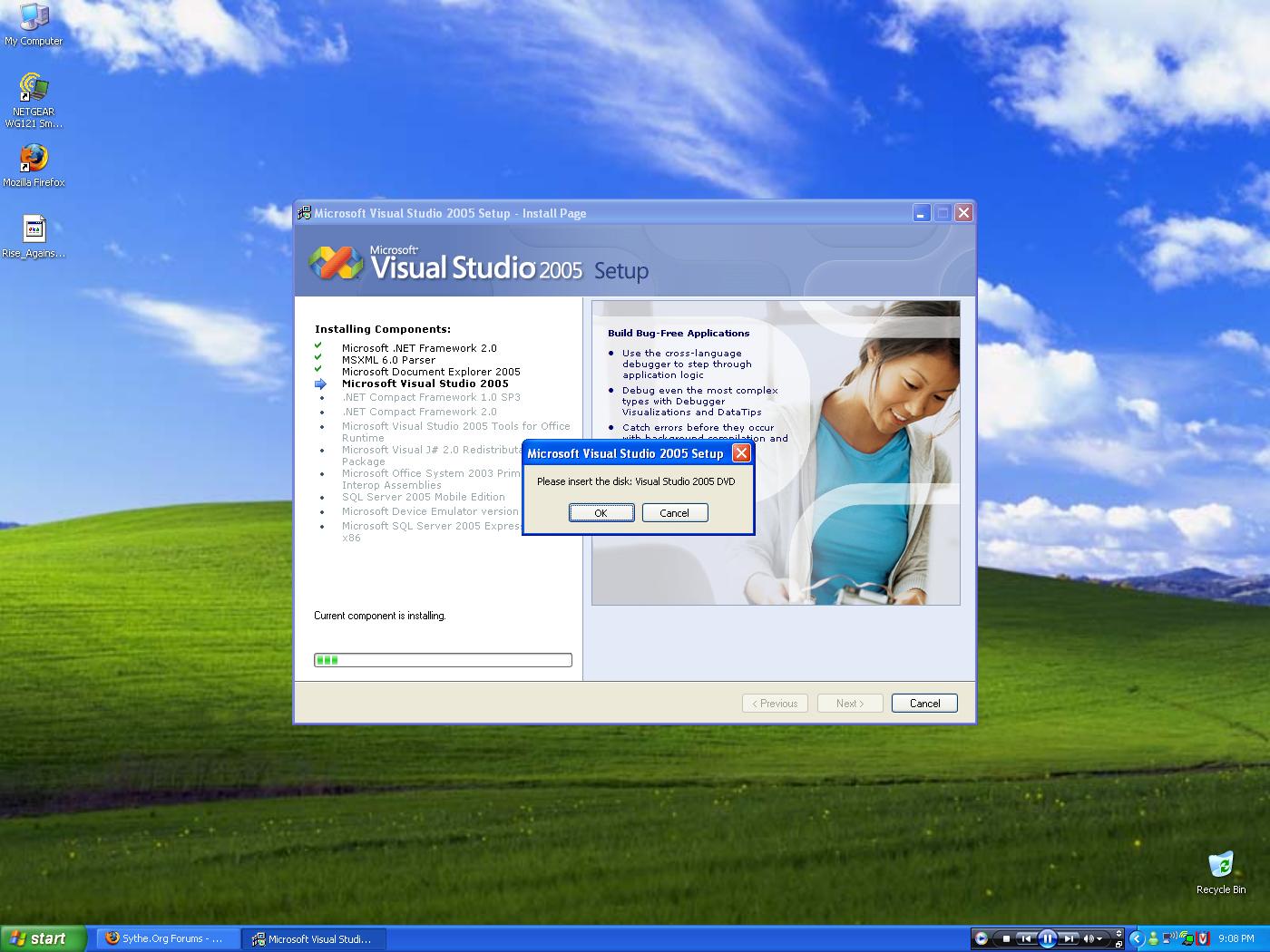Image resolution: width=1270 pixels, height=952 pixels.
Task: Open the Rise_Against desktop file
Action: point(34,236)
